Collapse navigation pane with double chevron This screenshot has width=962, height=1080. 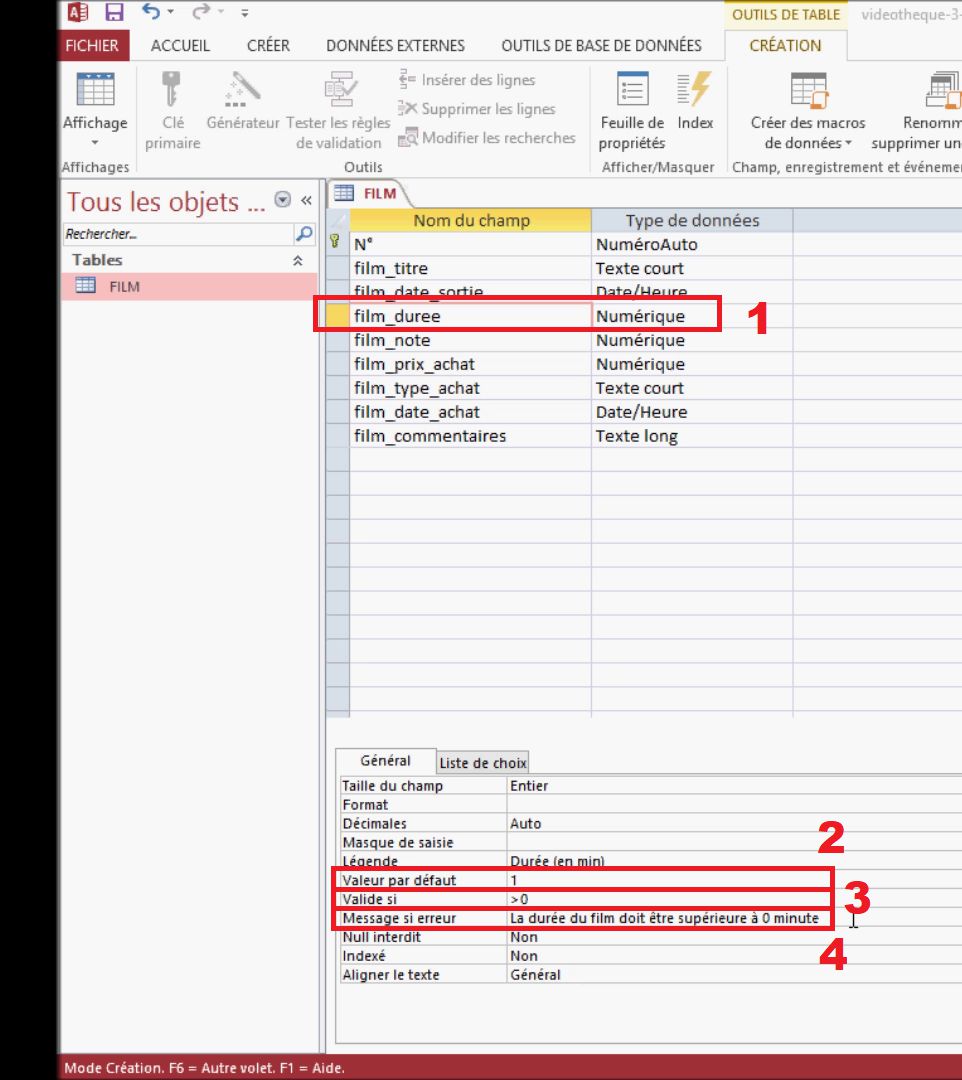[x=306, y=200]
